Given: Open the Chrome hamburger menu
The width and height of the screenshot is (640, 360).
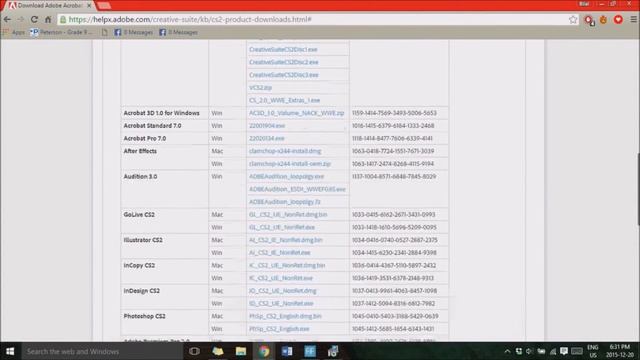Looking at the screenshot, I should click(x=633, y=19).
